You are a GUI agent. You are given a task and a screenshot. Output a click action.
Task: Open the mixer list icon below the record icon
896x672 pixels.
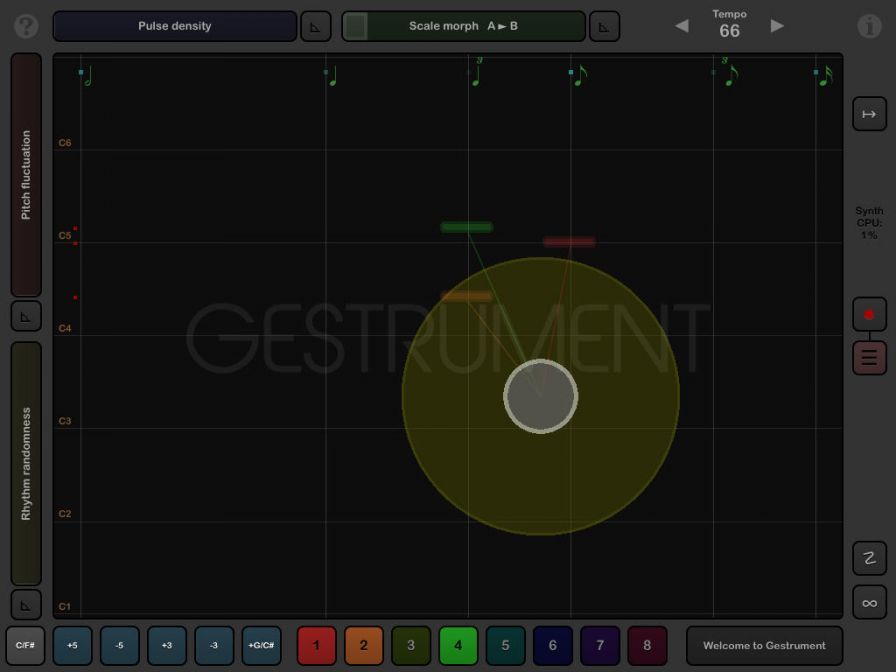(869, 357)
